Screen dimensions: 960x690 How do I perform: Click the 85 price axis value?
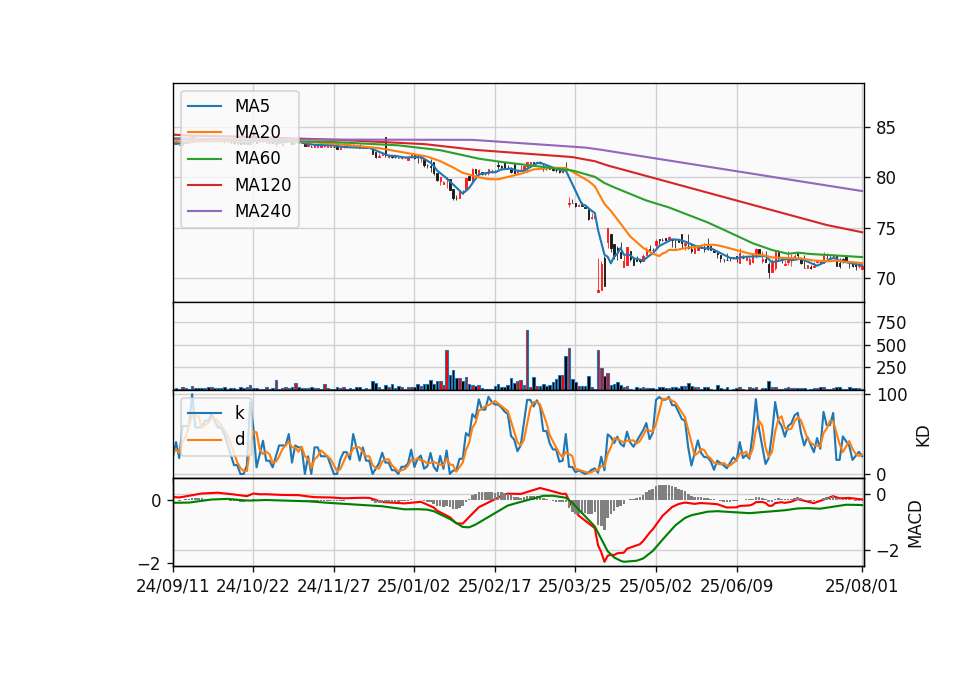[885, 128]
